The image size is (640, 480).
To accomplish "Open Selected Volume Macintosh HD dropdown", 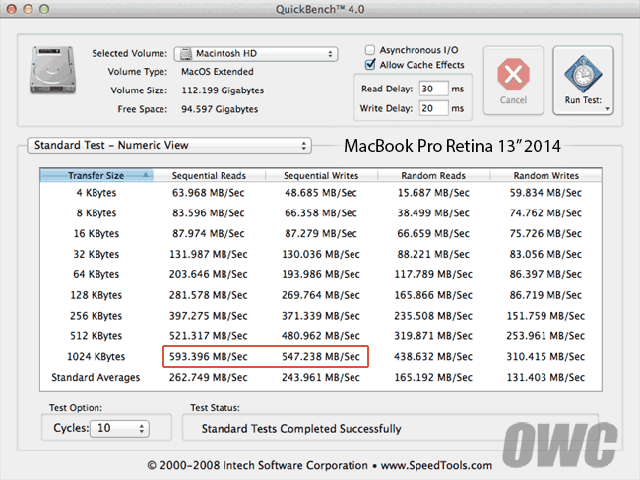I will pyautogui.click(x=256, y=54).
